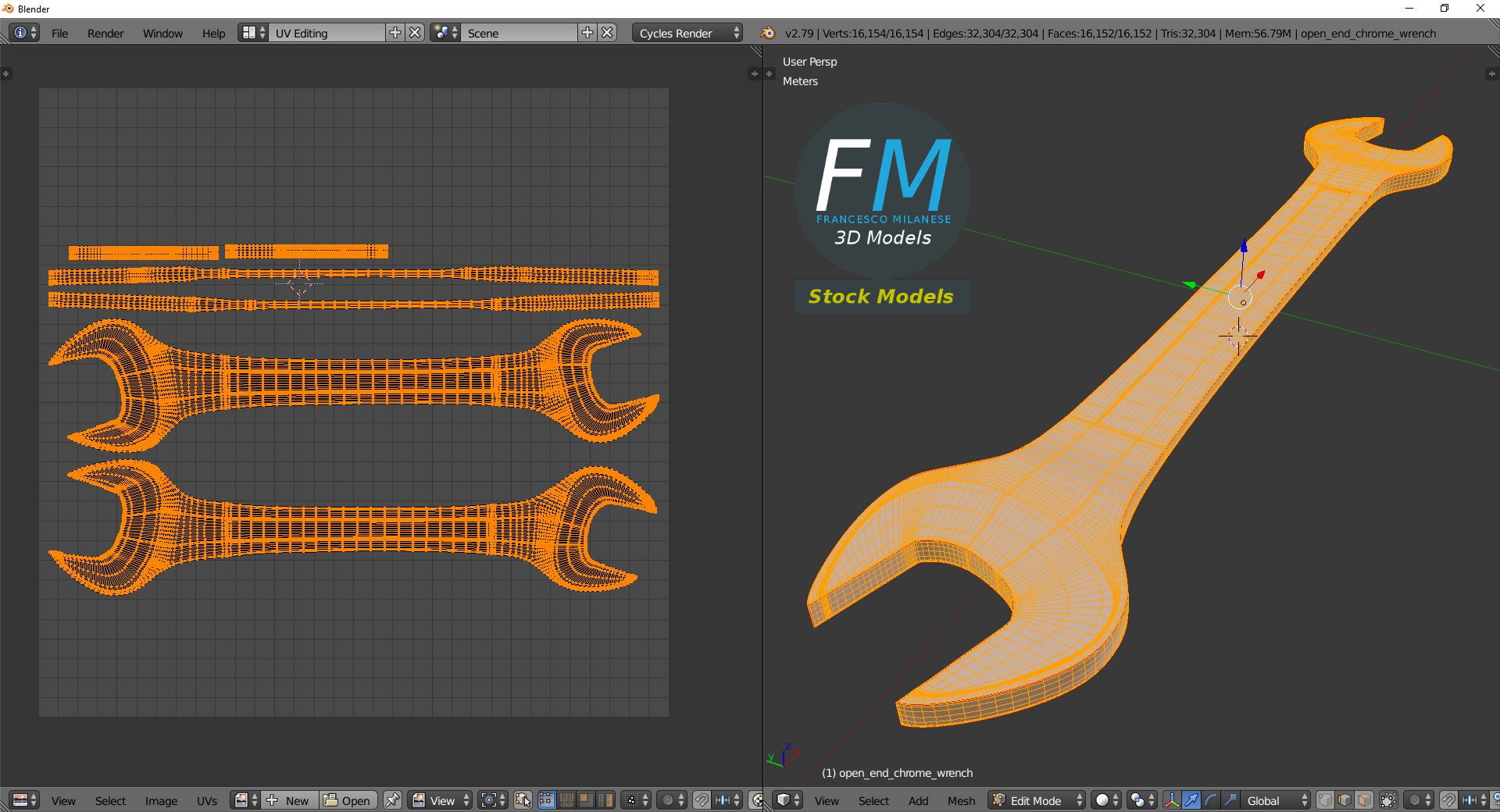The width and height of the screenshot is (1500, 812).
Task: Click the Scene name field
Action: (x=520, y=33)
